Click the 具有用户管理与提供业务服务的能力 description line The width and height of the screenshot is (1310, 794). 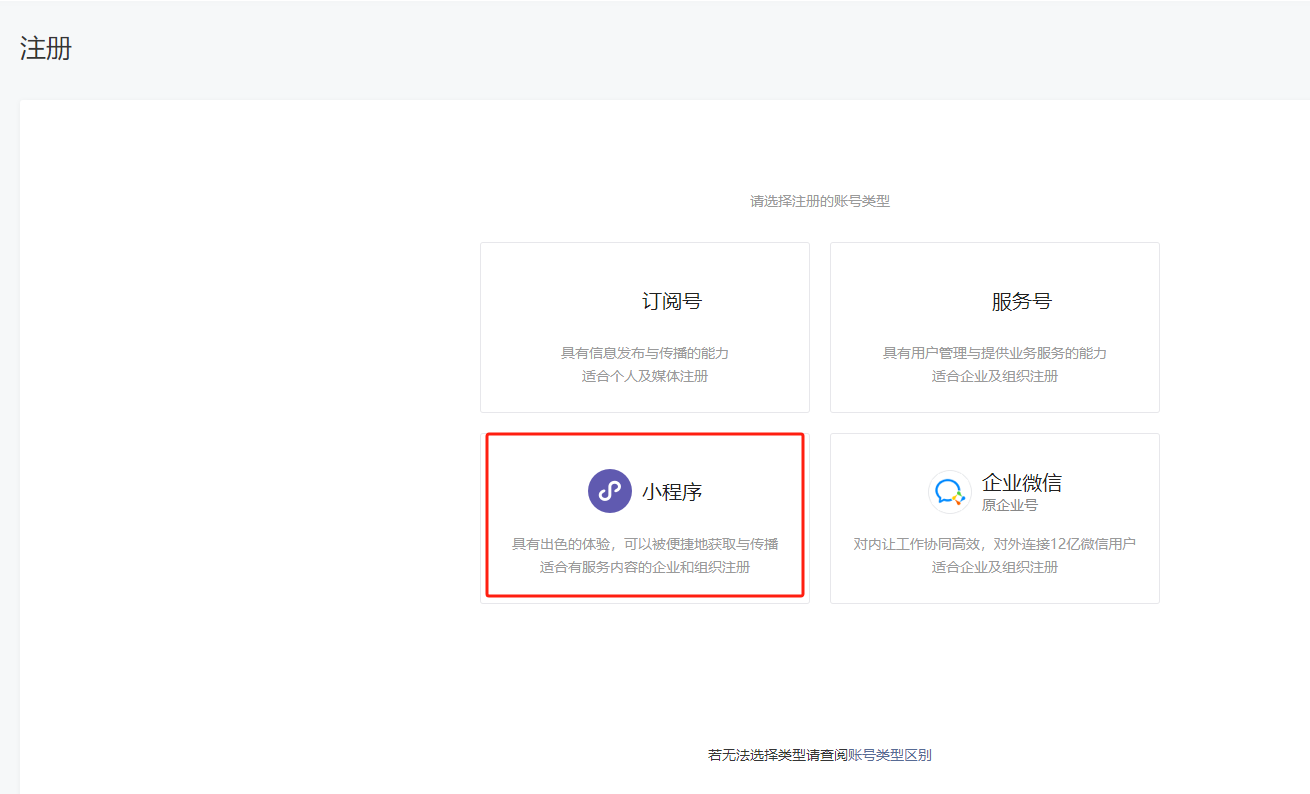994,353
